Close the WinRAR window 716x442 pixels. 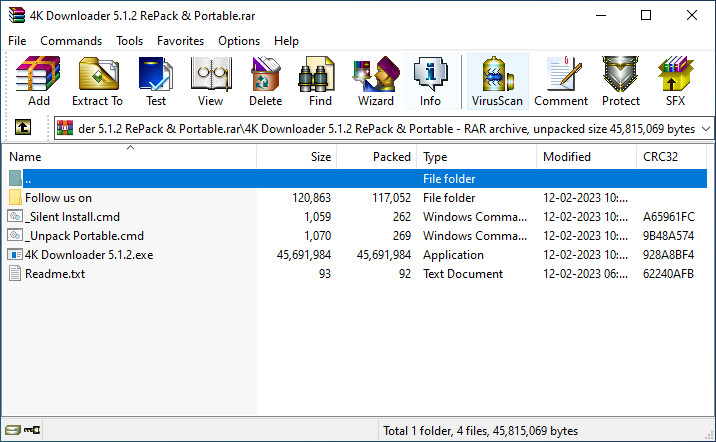(692, 15)
